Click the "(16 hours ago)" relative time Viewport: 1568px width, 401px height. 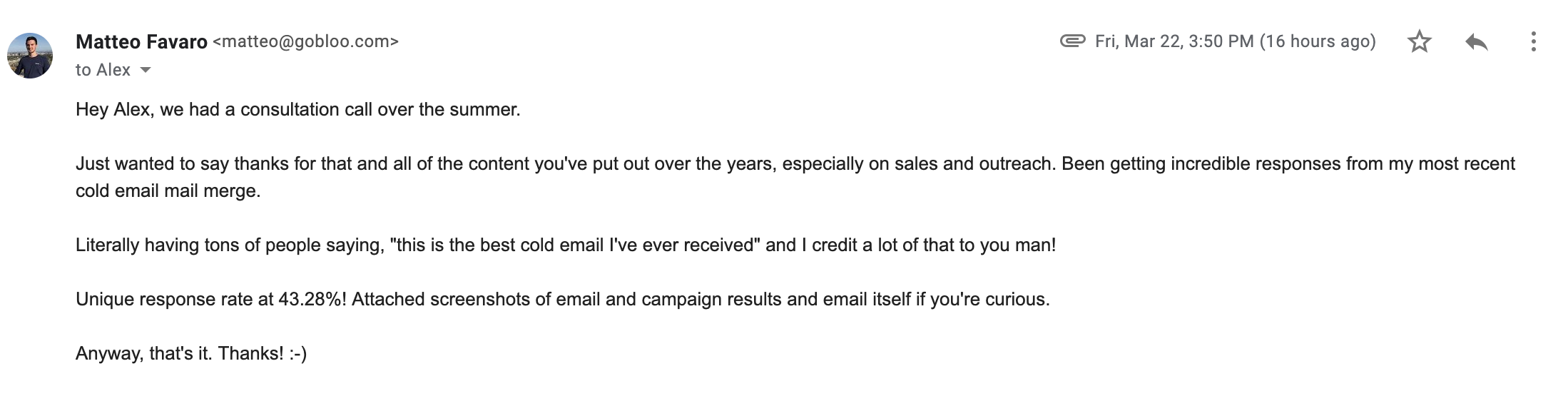coord(1318,41)
